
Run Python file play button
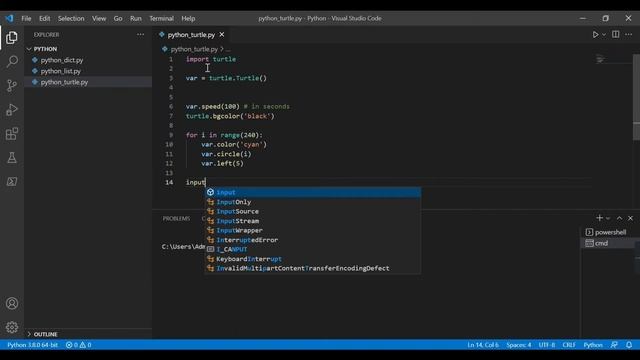tap(595, 35)
